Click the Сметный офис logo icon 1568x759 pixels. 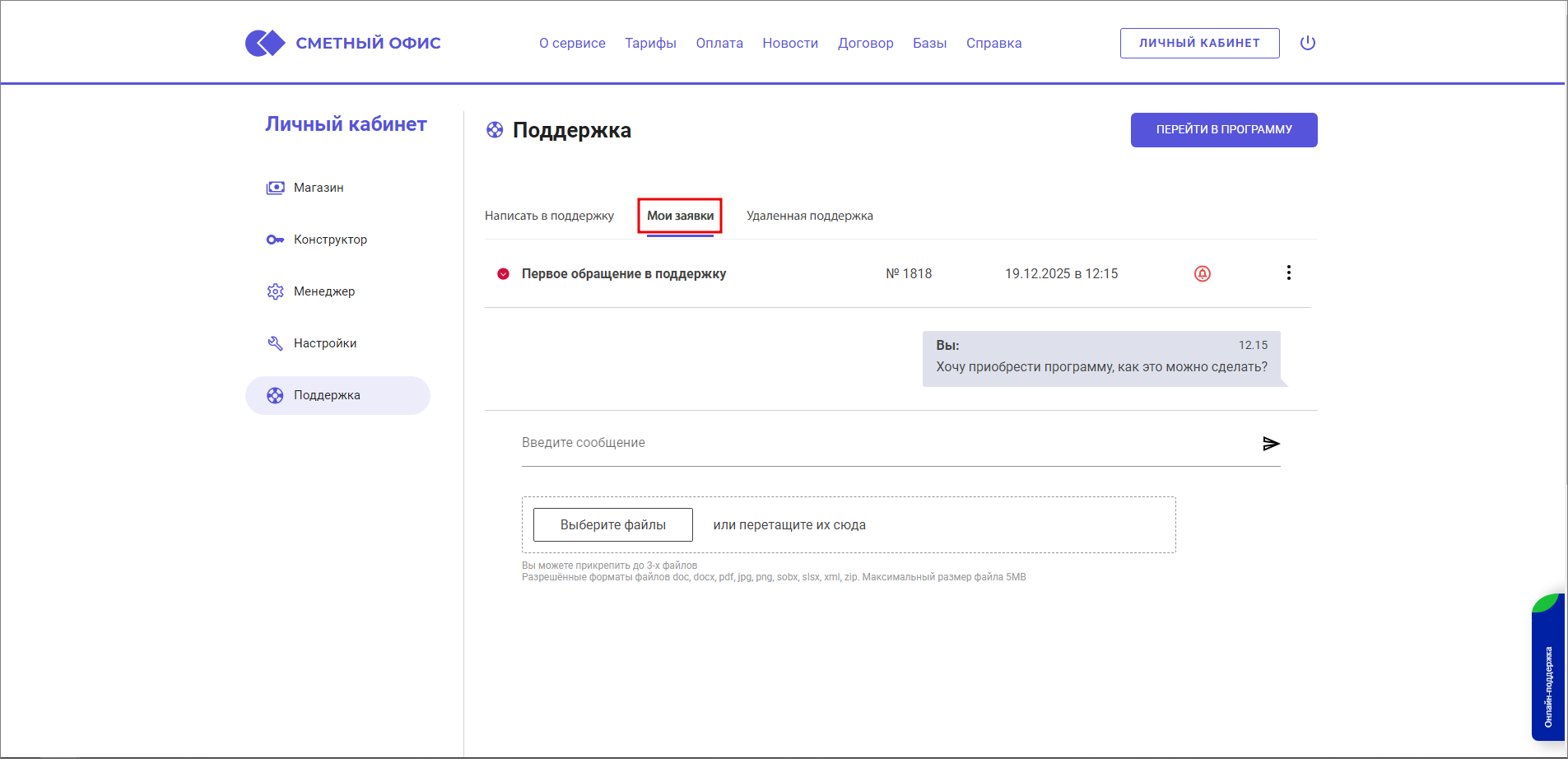point(265,43)
